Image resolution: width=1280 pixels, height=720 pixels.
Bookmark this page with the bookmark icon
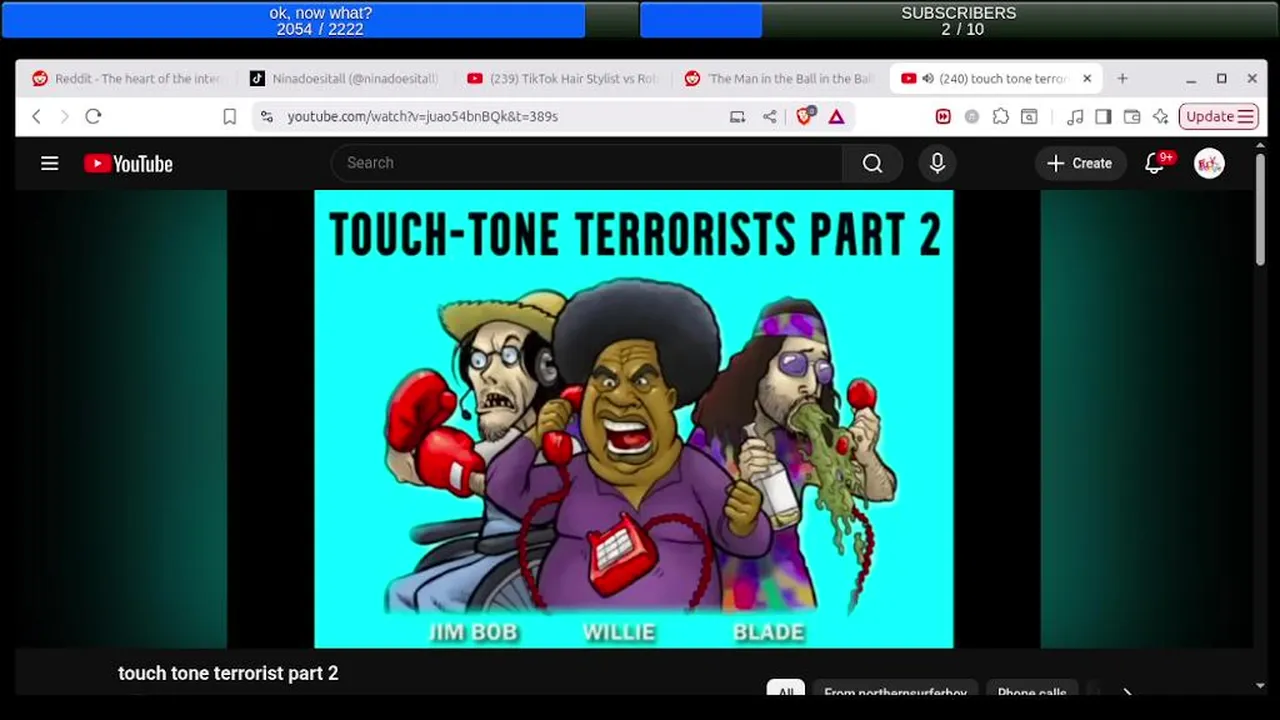pyautogui.click(x=229, y=117)
